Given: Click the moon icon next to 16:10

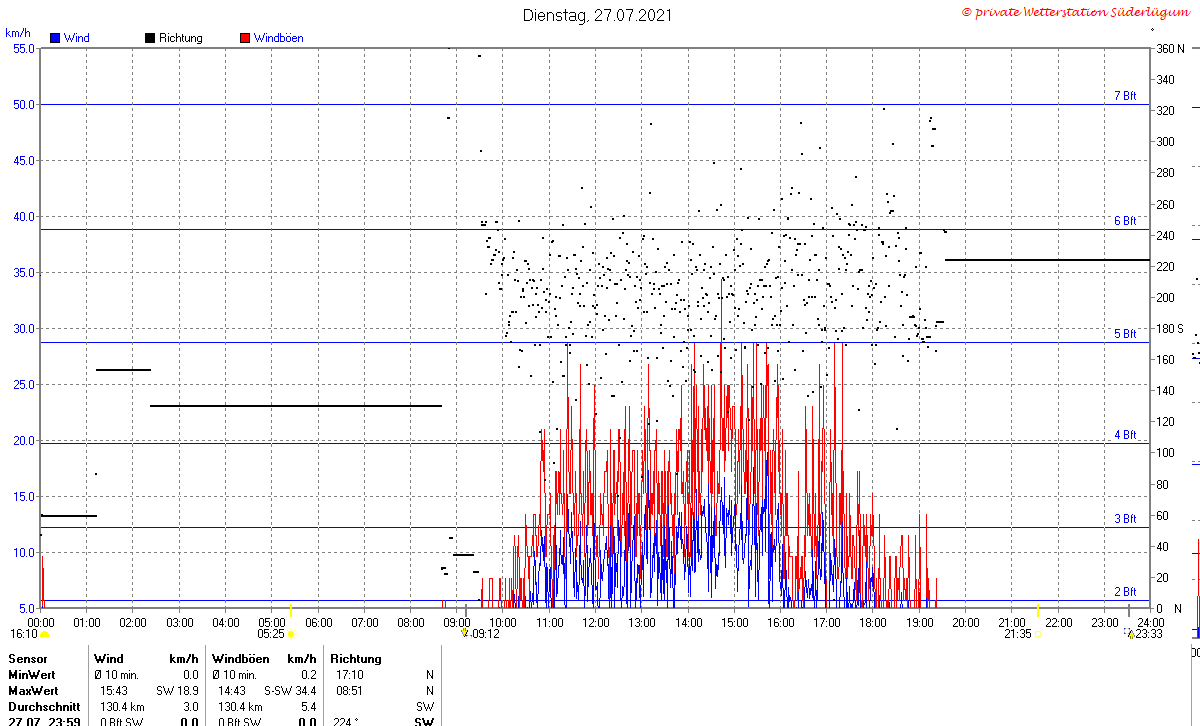Looking at the screenshot, I should point(45,634).
